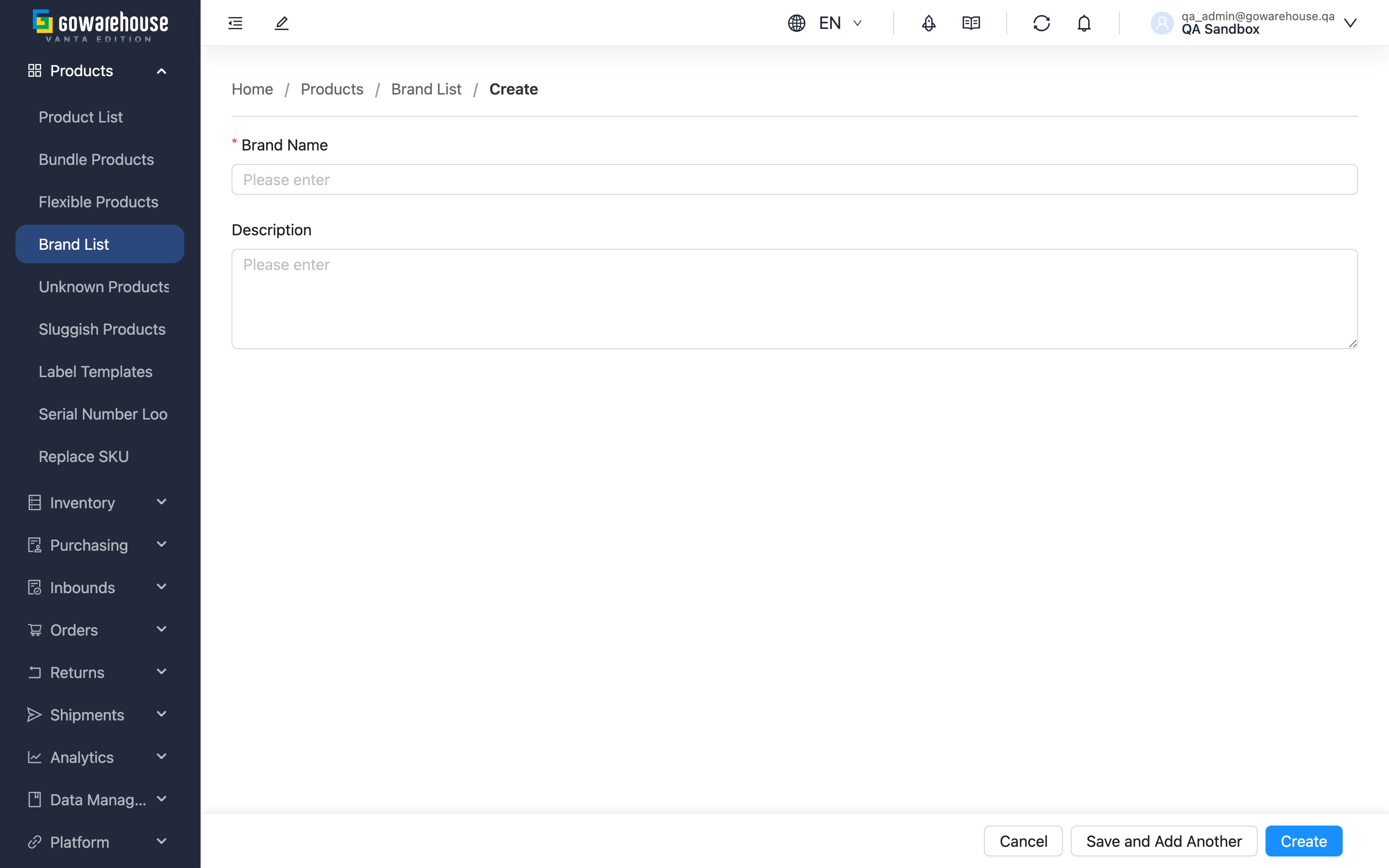The width and height of the screenshot is (1389, 868).
Task: Click the Returns icon in sidebar
Action: [x=34, y=672]
